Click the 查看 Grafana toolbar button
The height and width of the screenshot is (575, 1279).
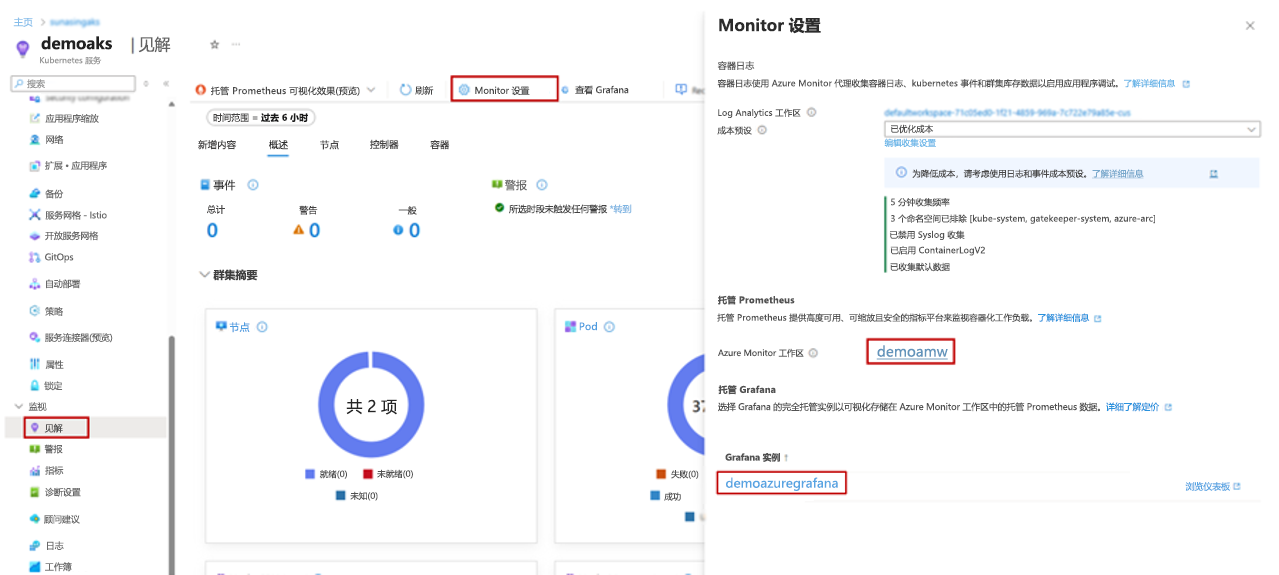point(595,90)
